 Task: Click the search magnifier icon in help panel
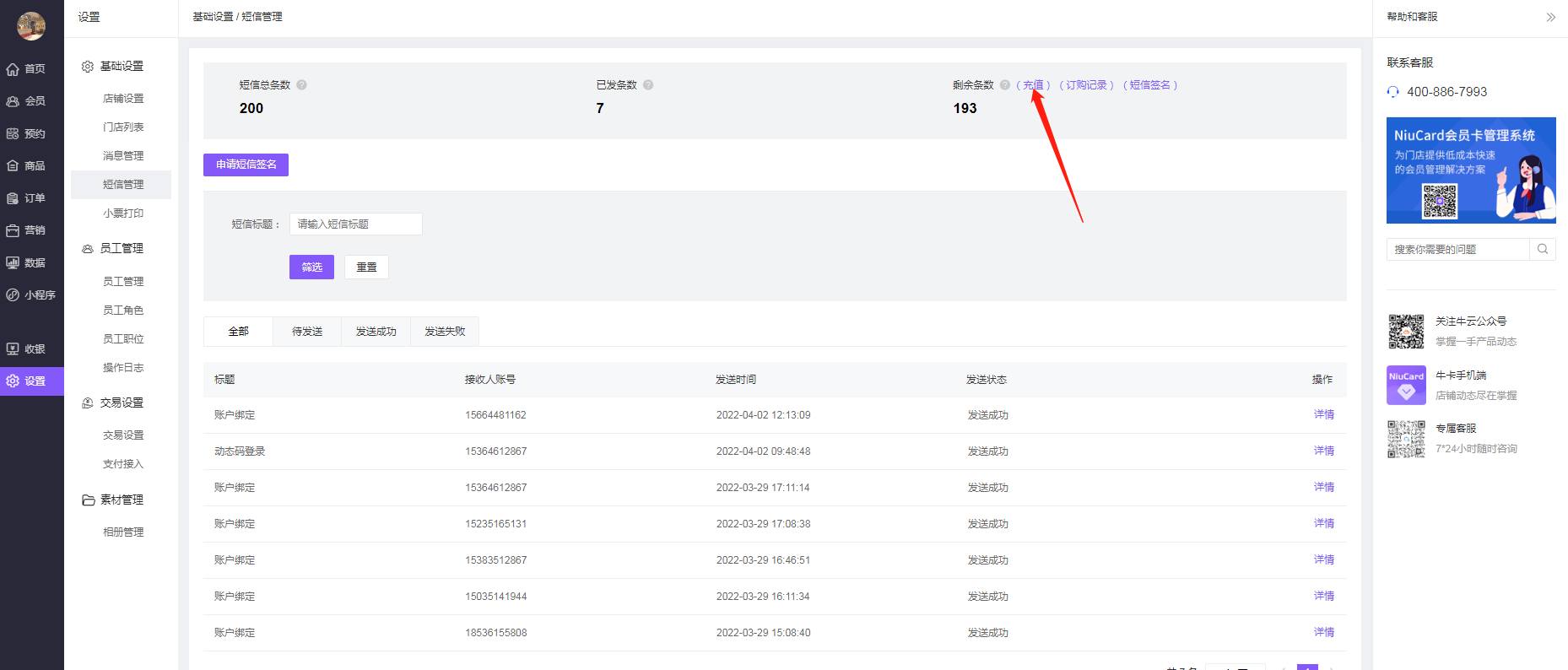click(1543, 249)
